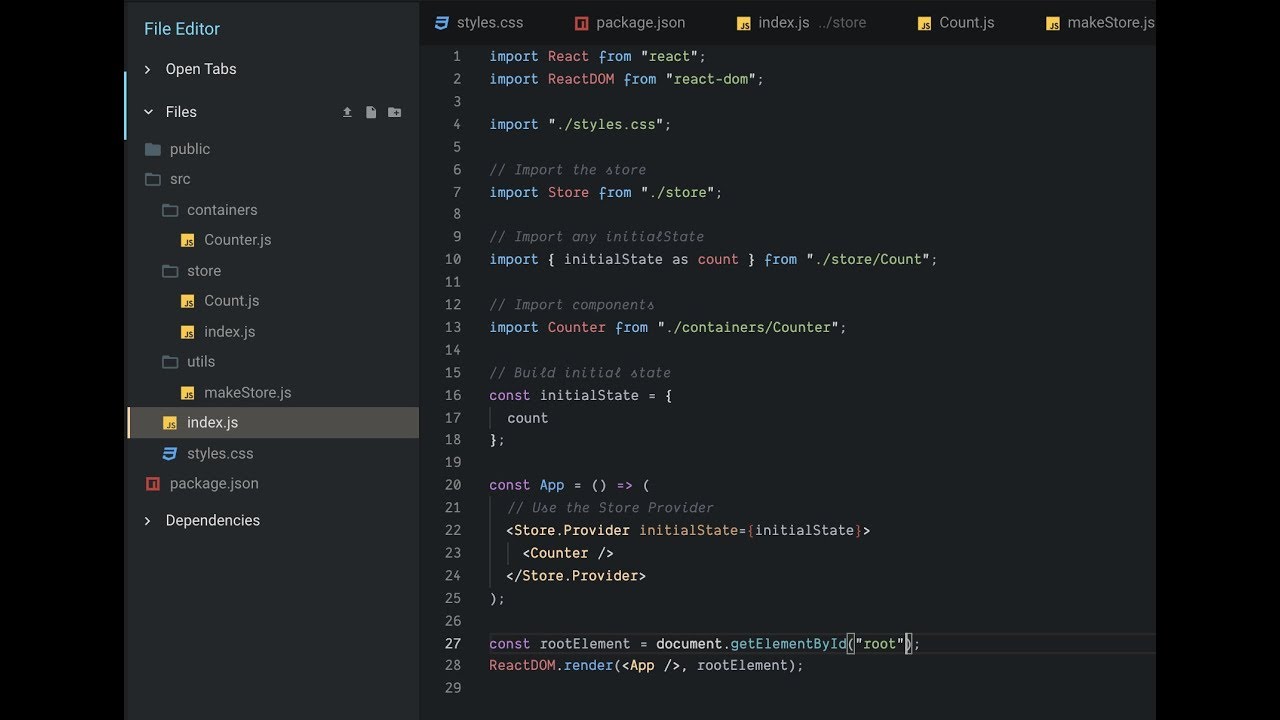Click the public folder icon
The image size is (1280, 720).
153,149
